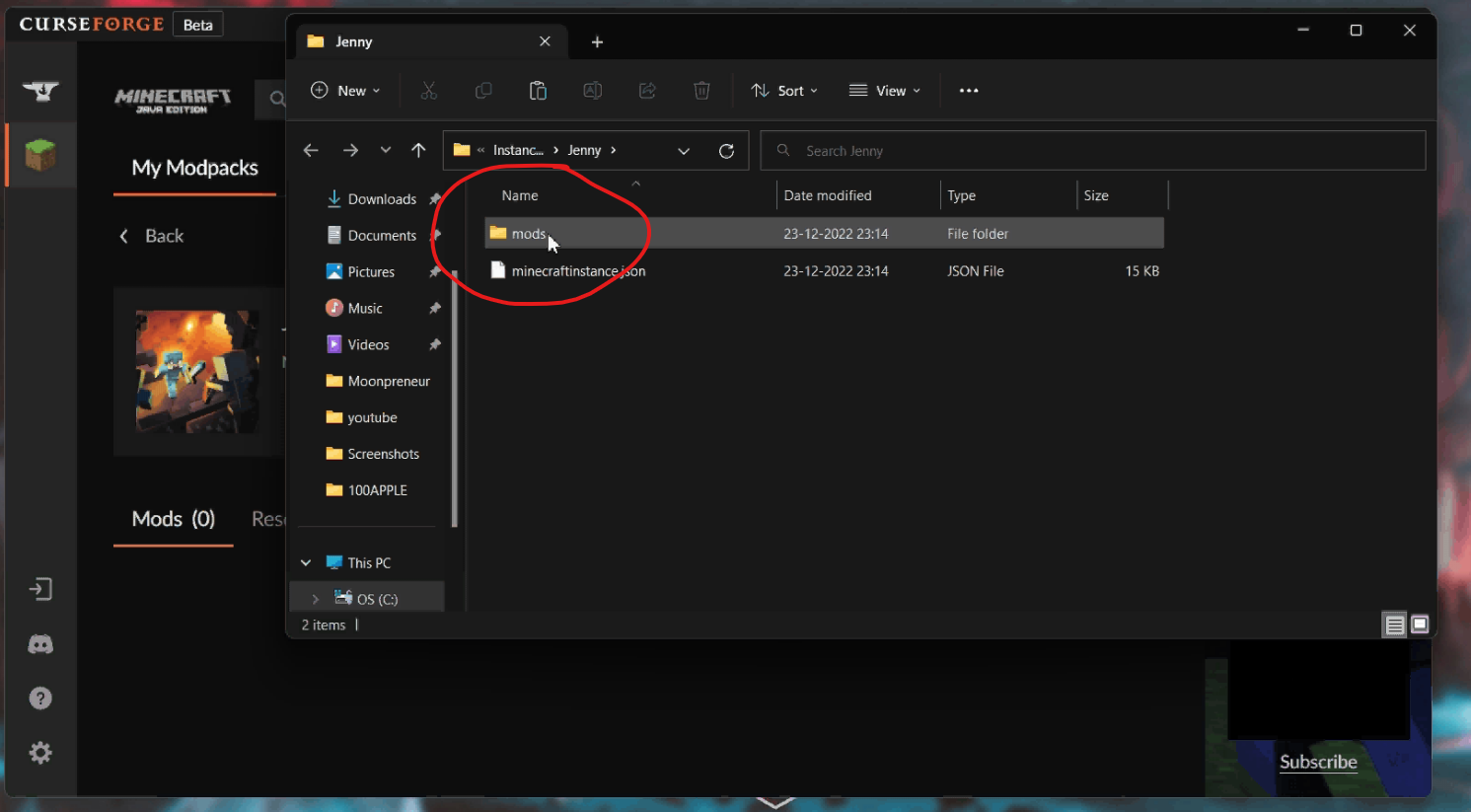Image resolution: width=1471 pixels, height=812 pixels.
Task: Open the See more ellipsis menu
Action: (x=969, y=91)
